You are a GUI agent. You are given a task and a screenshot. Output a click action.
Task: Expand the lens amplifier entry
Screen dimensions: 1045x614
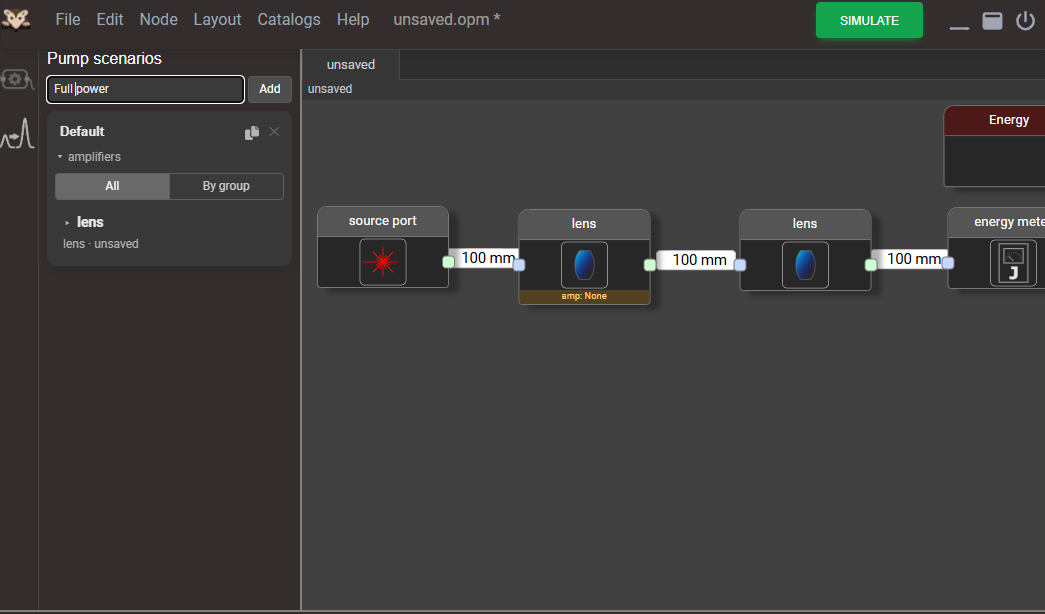point(67,223)
